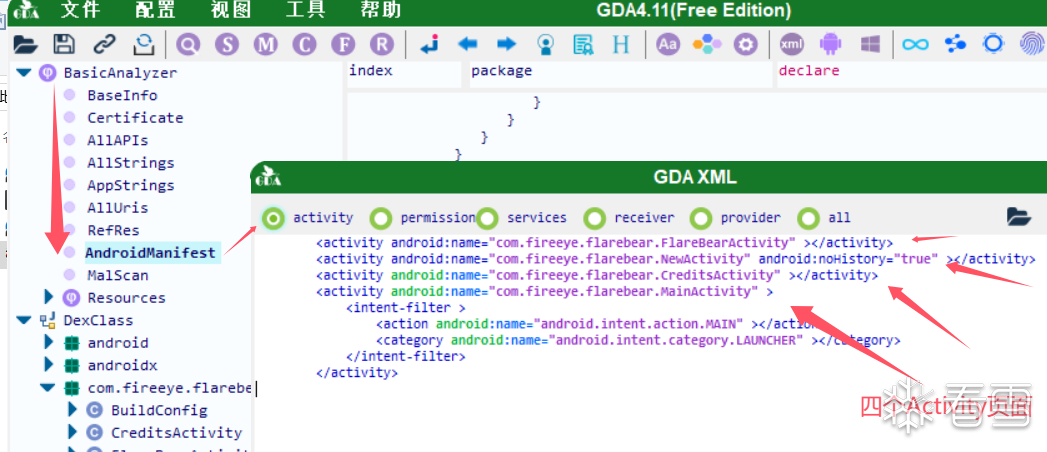Open the 帮助 menu
The image size is (1047, 452).
[381, 10]
